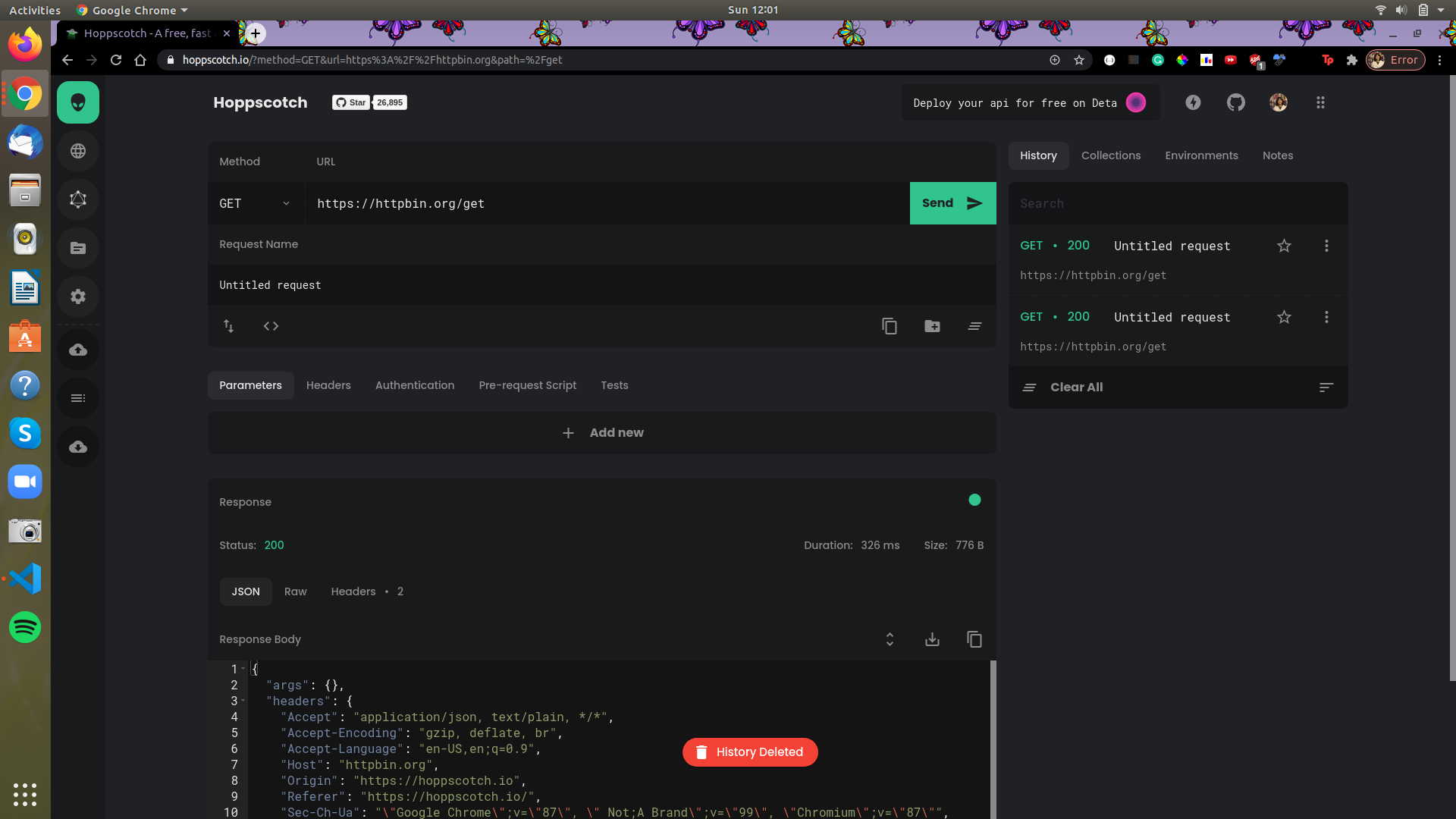Send the GET request to httpbin.org

(x=952, y=203)
